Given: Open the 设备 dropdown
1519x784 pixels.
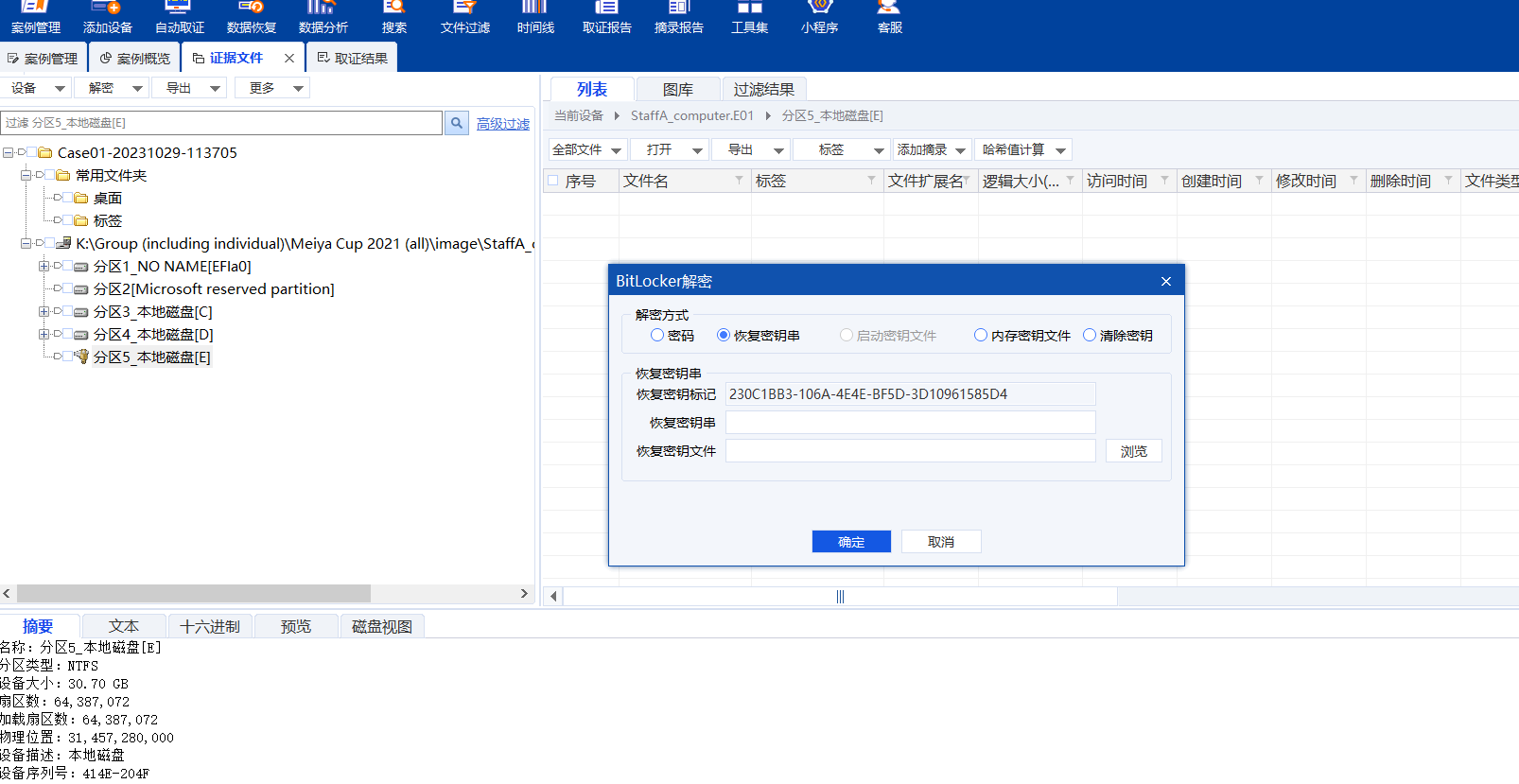Looking at the screenshot, I should (x=37, y=88).
